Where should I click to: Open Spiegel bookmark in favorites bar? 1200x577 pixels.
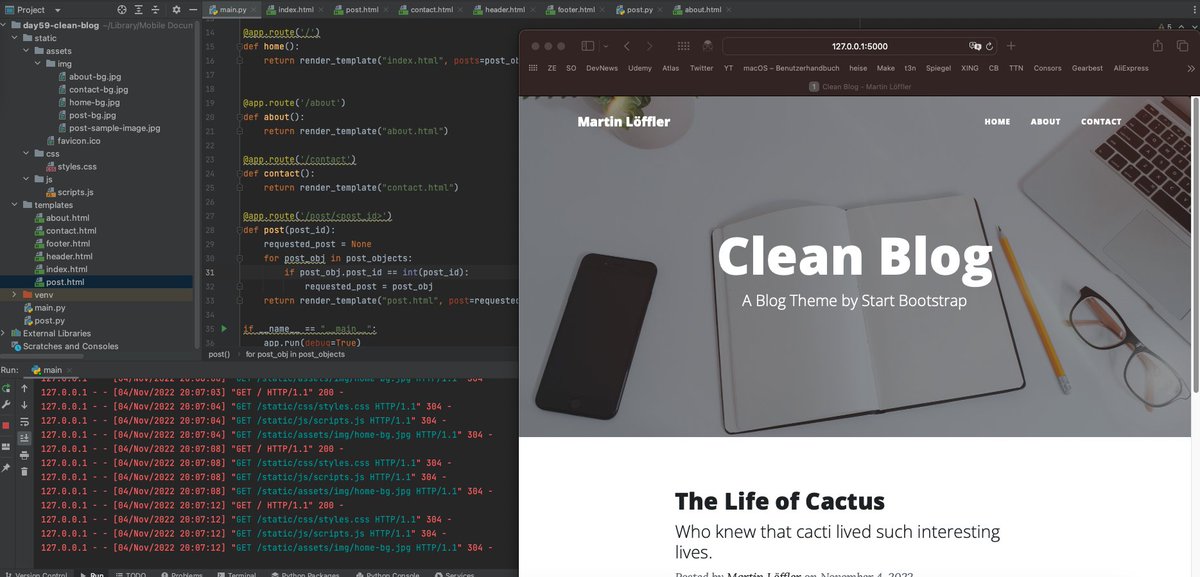pyautogui.click(x=938, y=68)
